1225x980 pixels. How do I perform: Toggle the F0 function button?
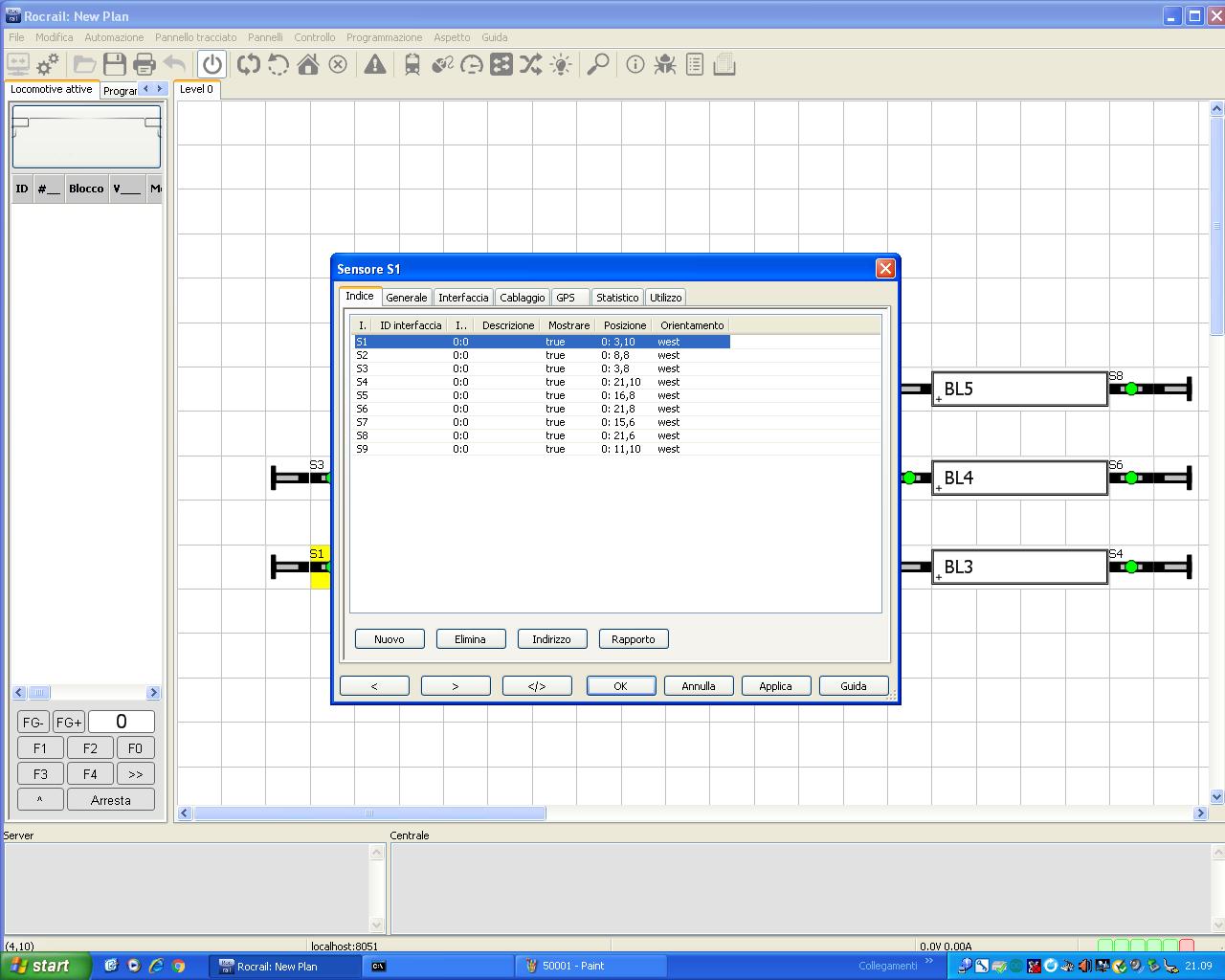(x=135, y=748)
